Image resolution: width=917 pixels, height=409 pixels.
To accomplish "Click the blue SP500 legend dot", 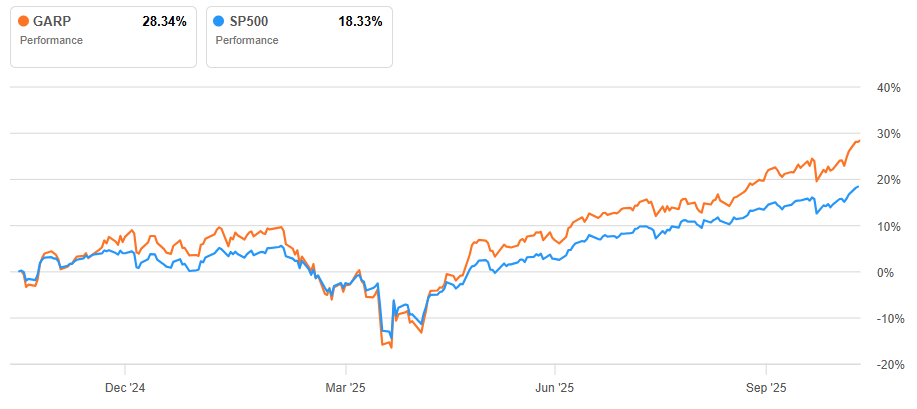I will [x=220, y=21].
